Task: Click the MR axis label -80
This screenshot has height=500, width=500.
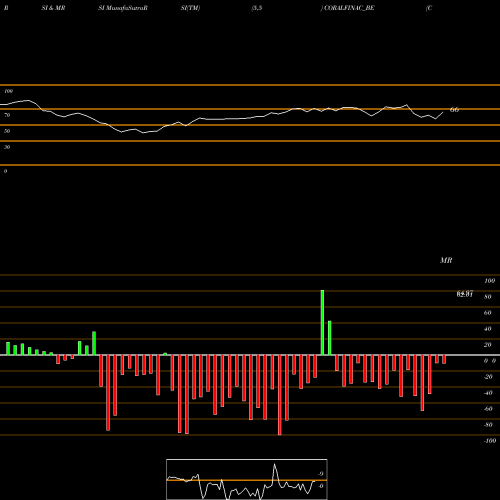Action: coord(488,425)
